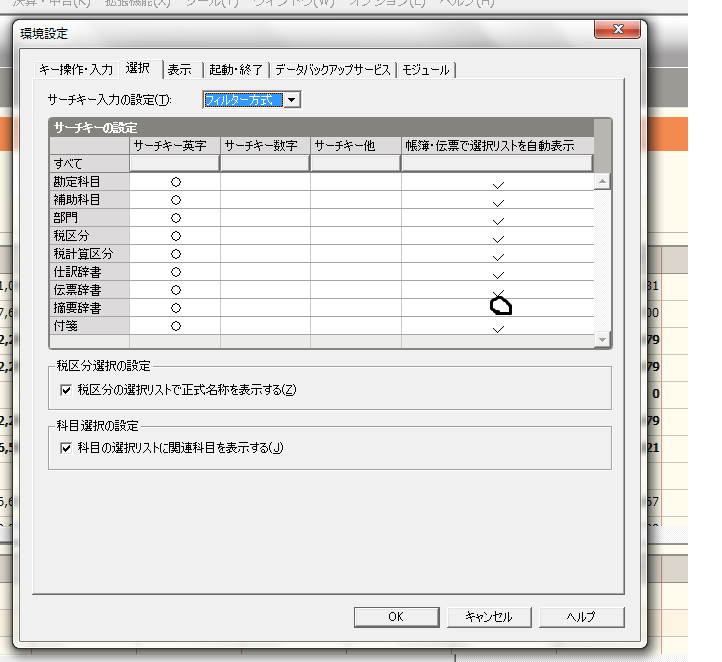
Task: Open the サーチキー入力の設定 dropdown arrow
Action: pyautogui.click(x=291, y=100)
